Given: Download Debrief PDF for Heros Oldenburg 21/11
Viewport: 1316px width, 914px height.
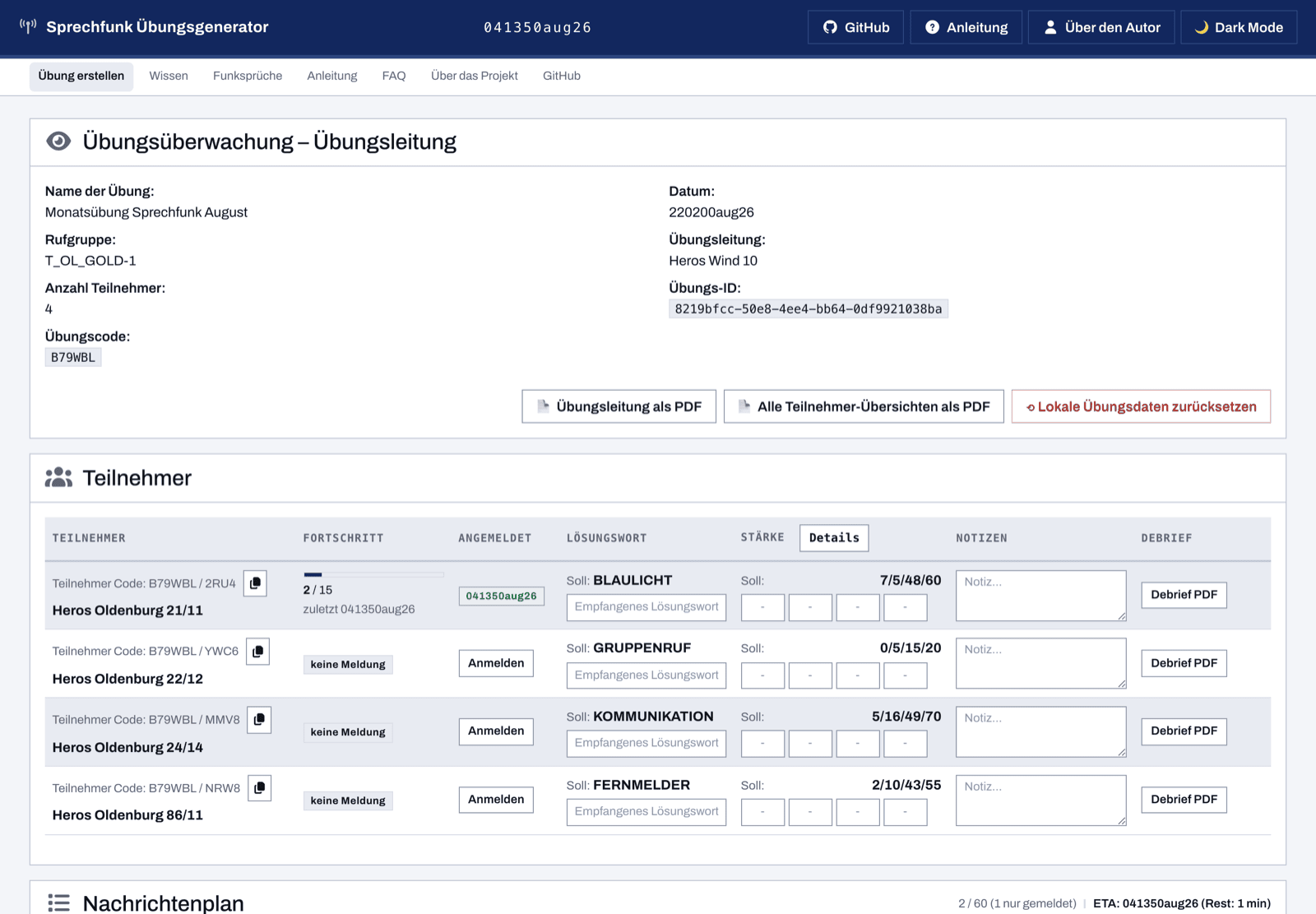Looking at the screenshot, I should tap(1184, 595).
